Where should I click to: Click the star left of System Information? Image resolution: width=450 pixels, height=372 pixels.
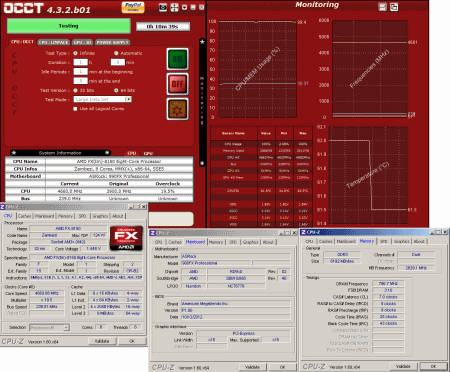tap(14, 153)
